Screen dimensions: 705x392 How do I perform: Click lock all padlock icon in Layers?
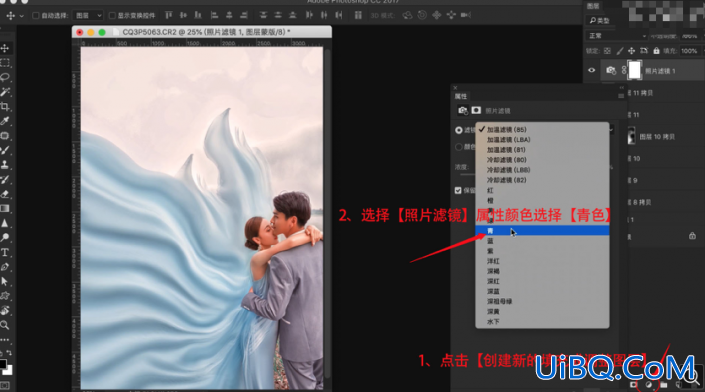656,51
